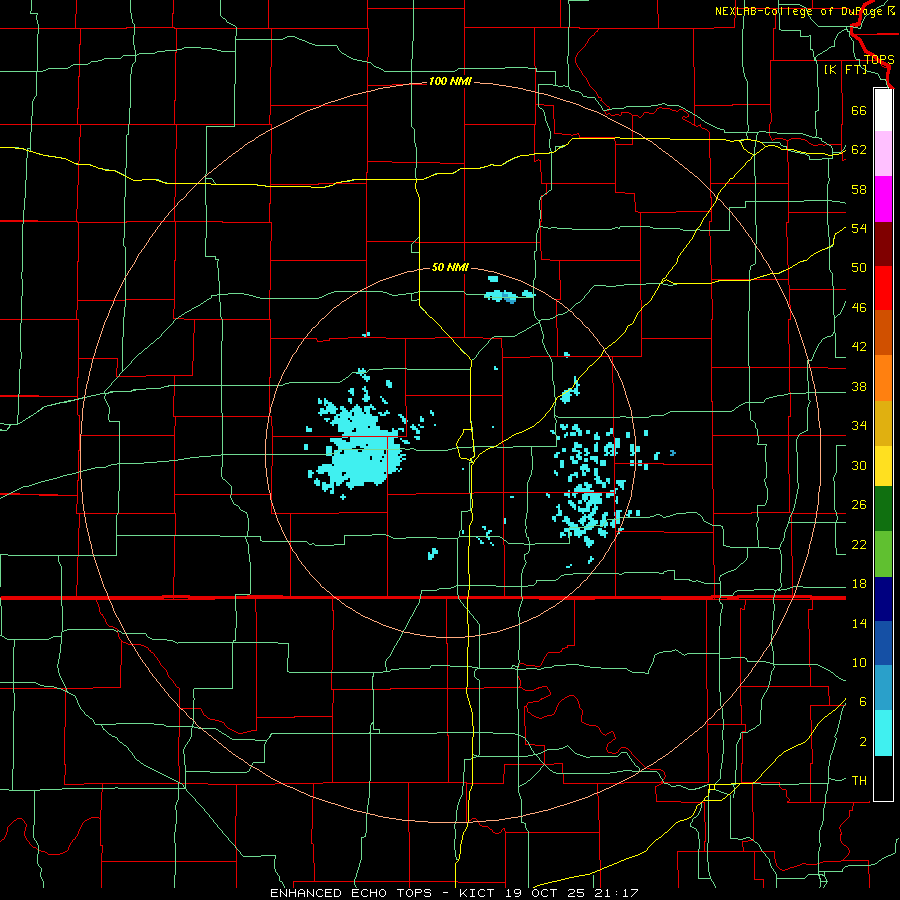Select the 6 legend value

click(x=863, y=702)
